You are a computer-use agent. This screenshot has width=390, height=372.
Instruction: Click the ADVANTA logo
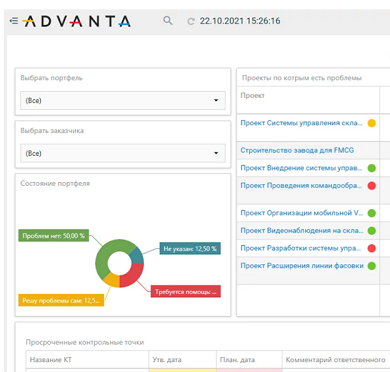coord(77,21)
